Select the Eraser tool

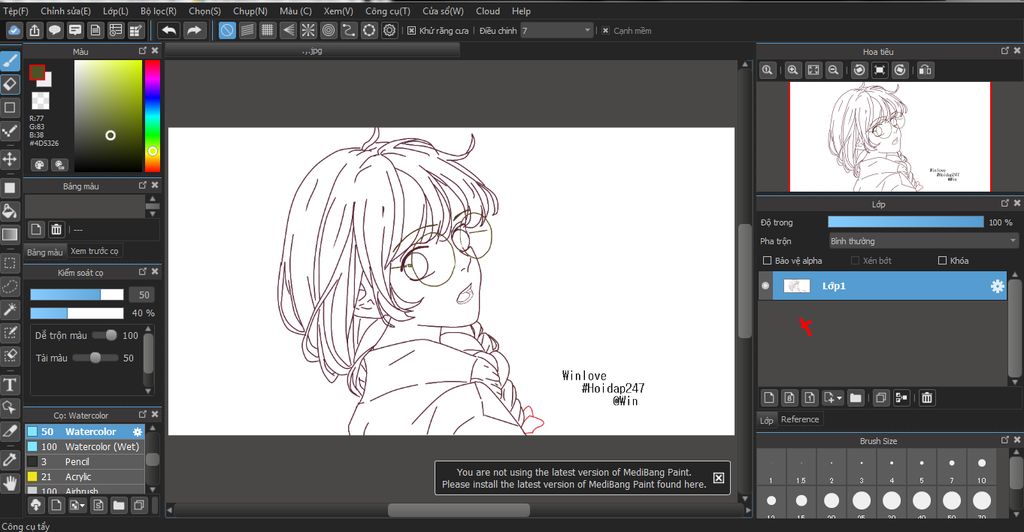[x=10, y=84]
